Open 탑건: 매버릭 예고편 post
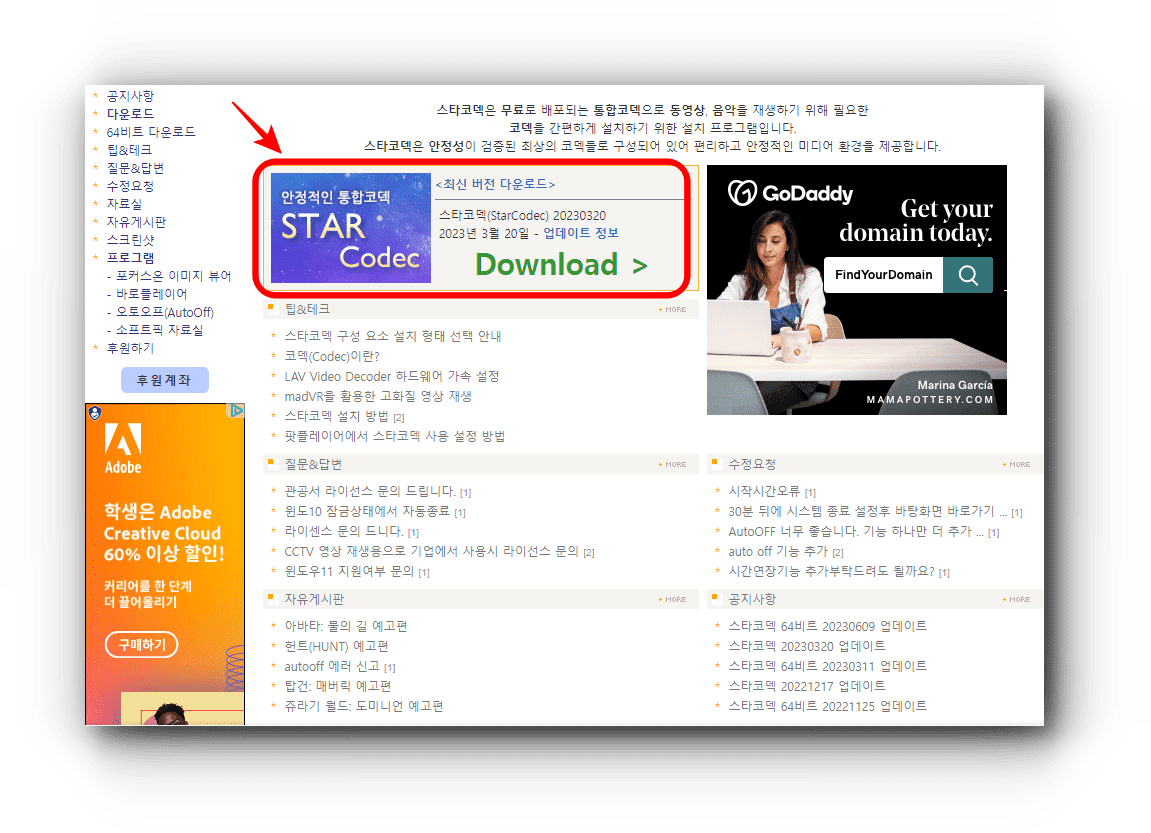The image size is (1151, 833). pos(338,686)
